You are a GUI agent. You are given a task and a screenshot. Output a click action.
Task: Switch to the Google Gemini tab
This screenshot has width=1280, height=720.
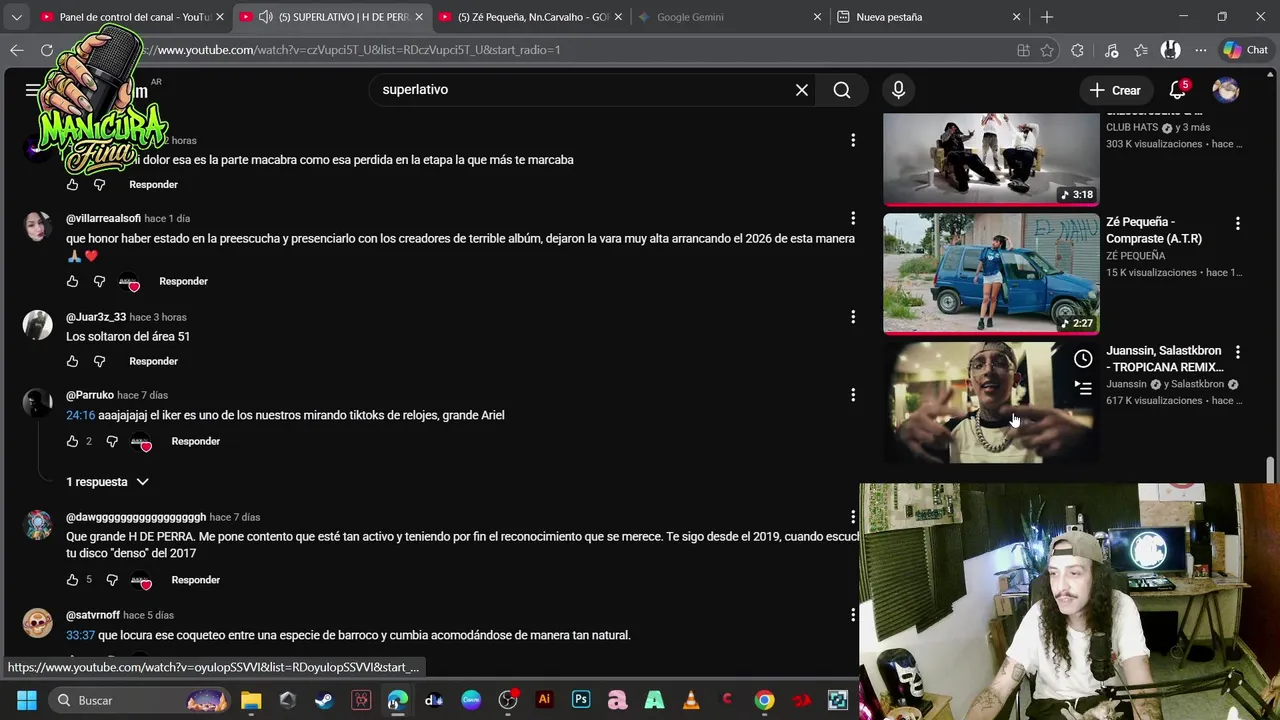point(730,17)
